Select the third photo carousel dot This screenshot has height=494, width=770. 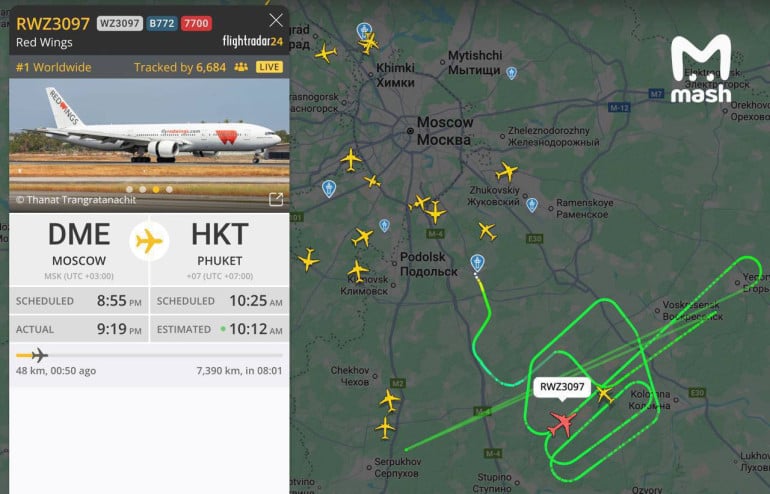tap(156, 189)
